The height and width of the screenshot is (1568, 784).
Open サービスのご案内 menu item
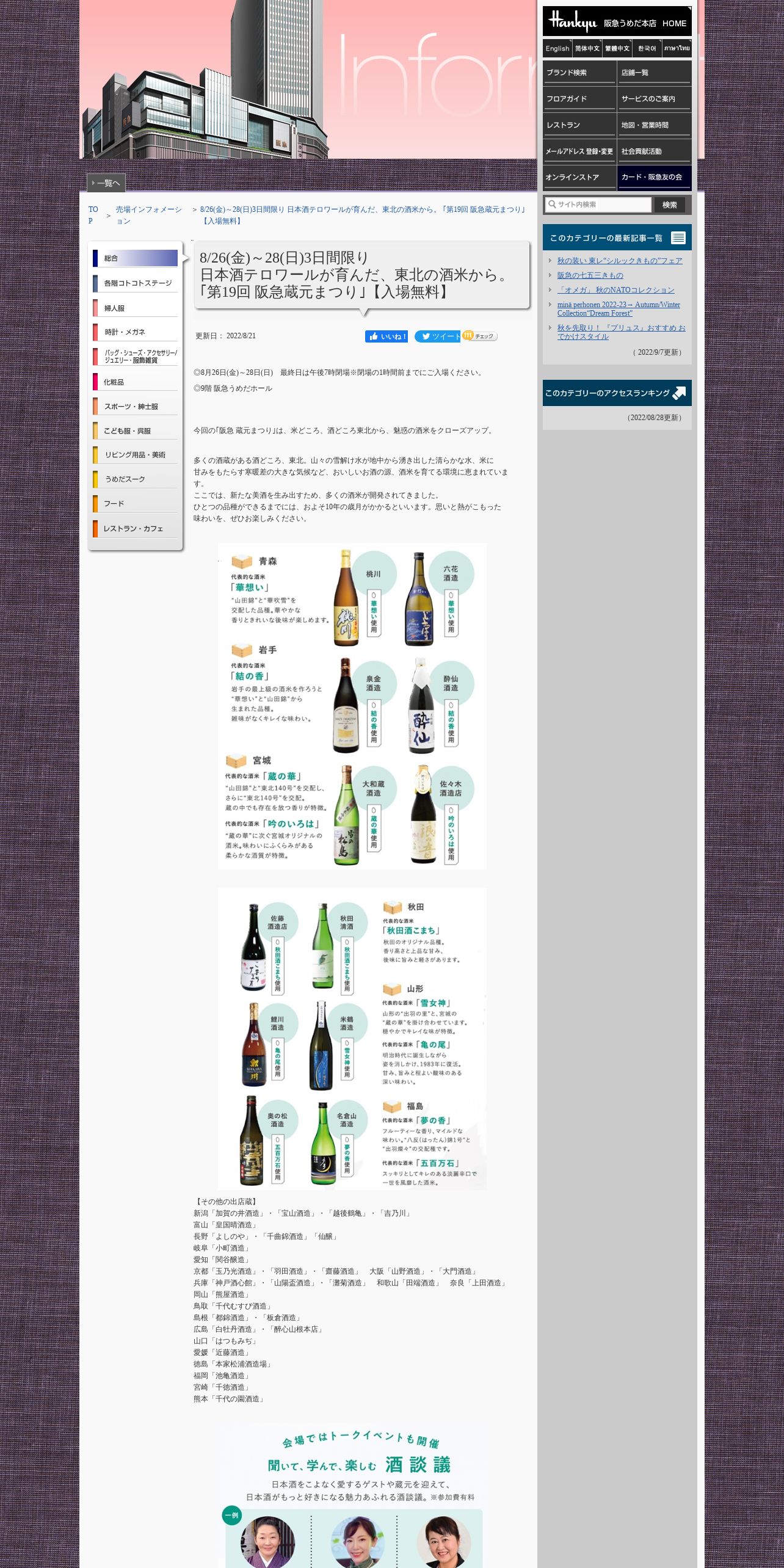[x=655, y=99]
